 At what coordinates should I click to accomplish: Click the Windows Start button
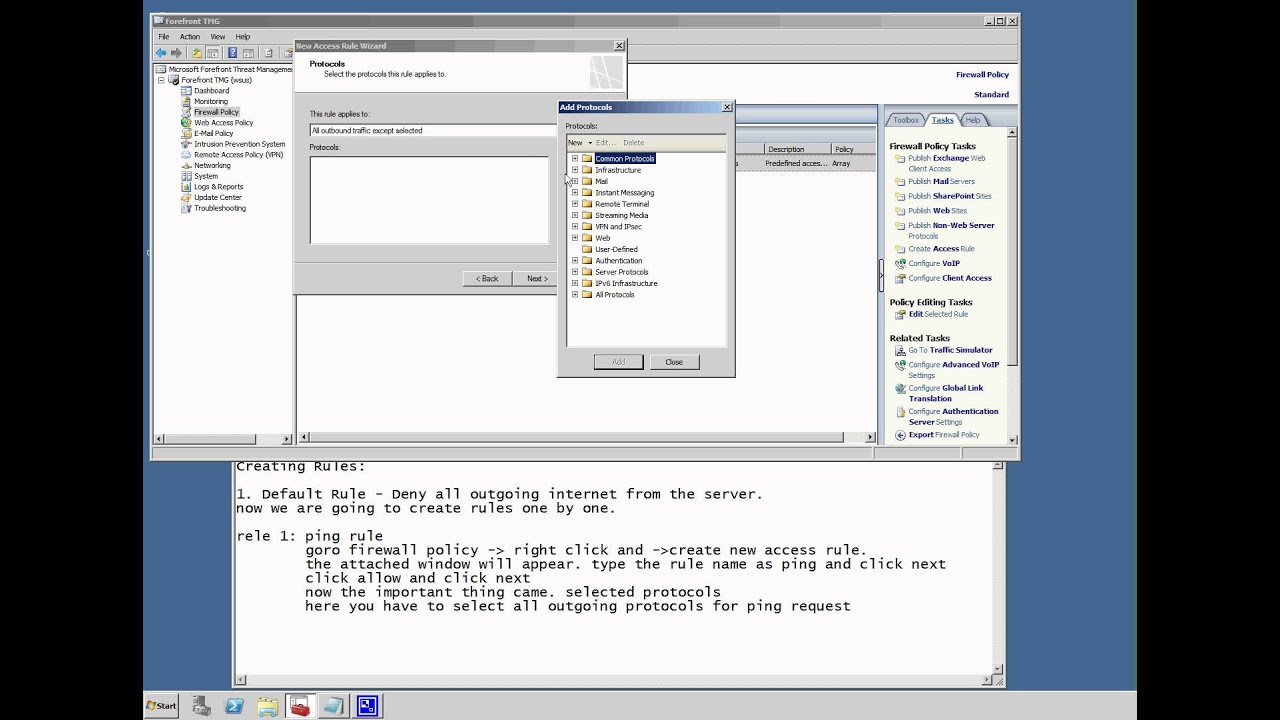(162, 706)
